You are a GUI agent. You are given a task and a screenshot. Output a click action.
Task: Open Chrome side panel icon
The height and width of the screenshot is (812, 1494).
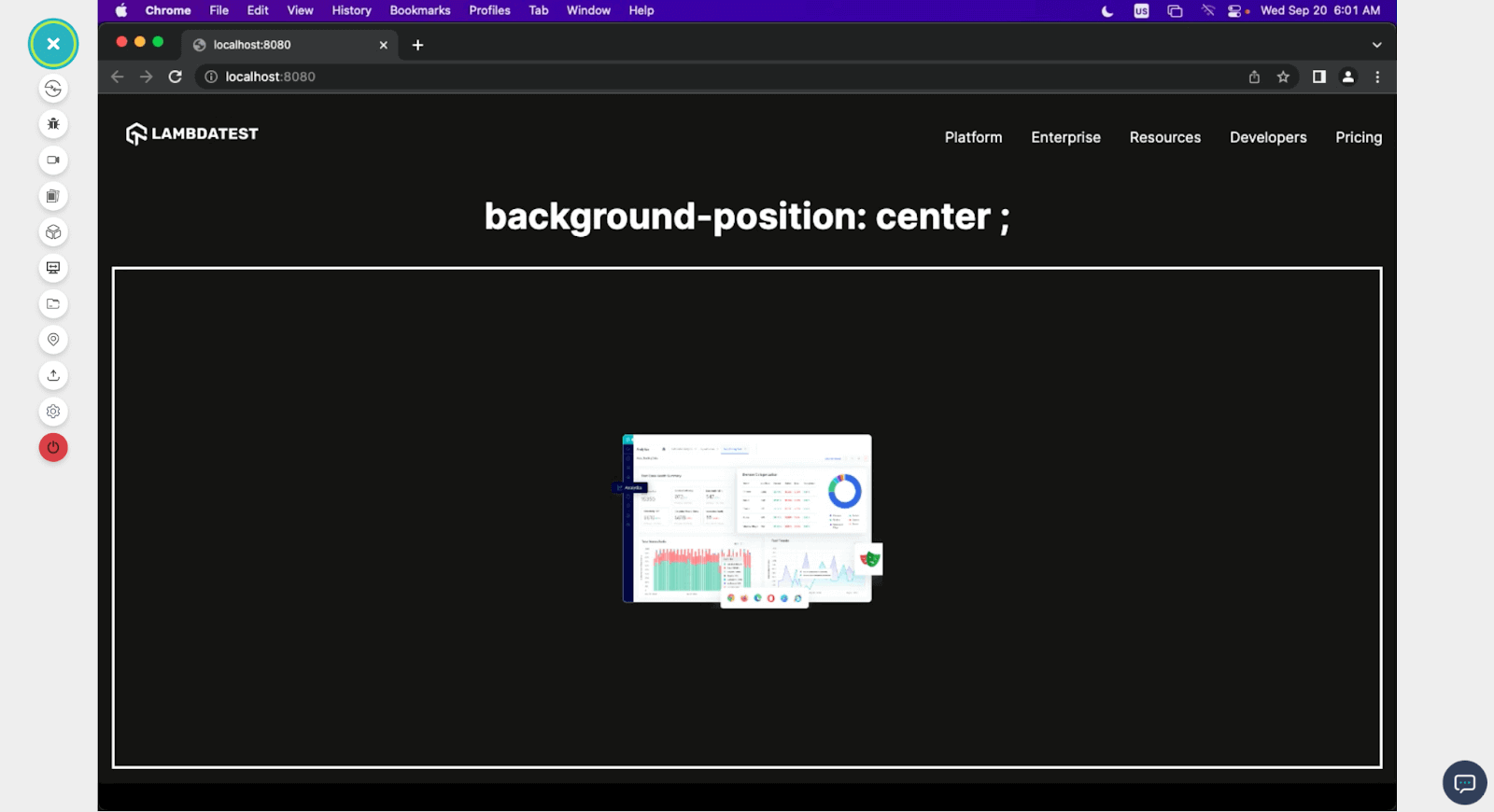click(1318, 77)
